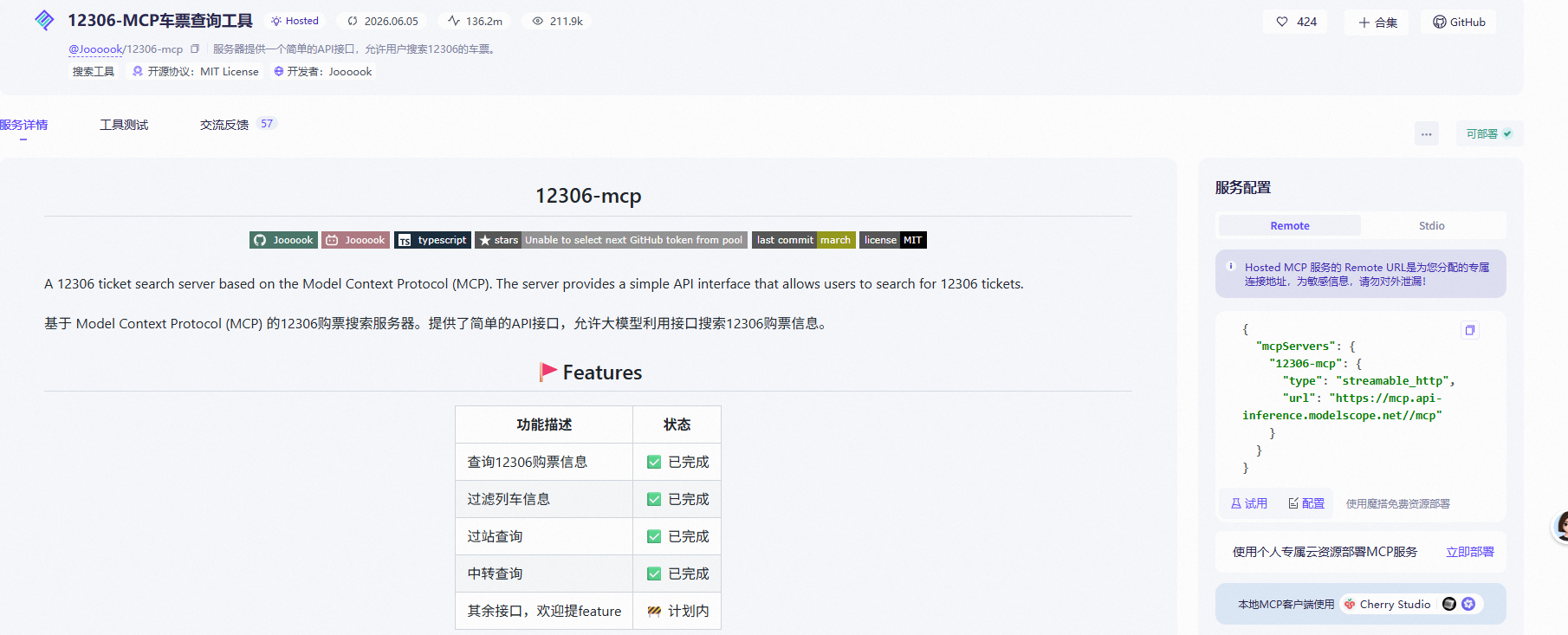This screenshot has height=635, width=1568.
Task: Select the 过滤列车信息 table cell
Action: click(544, 499)
